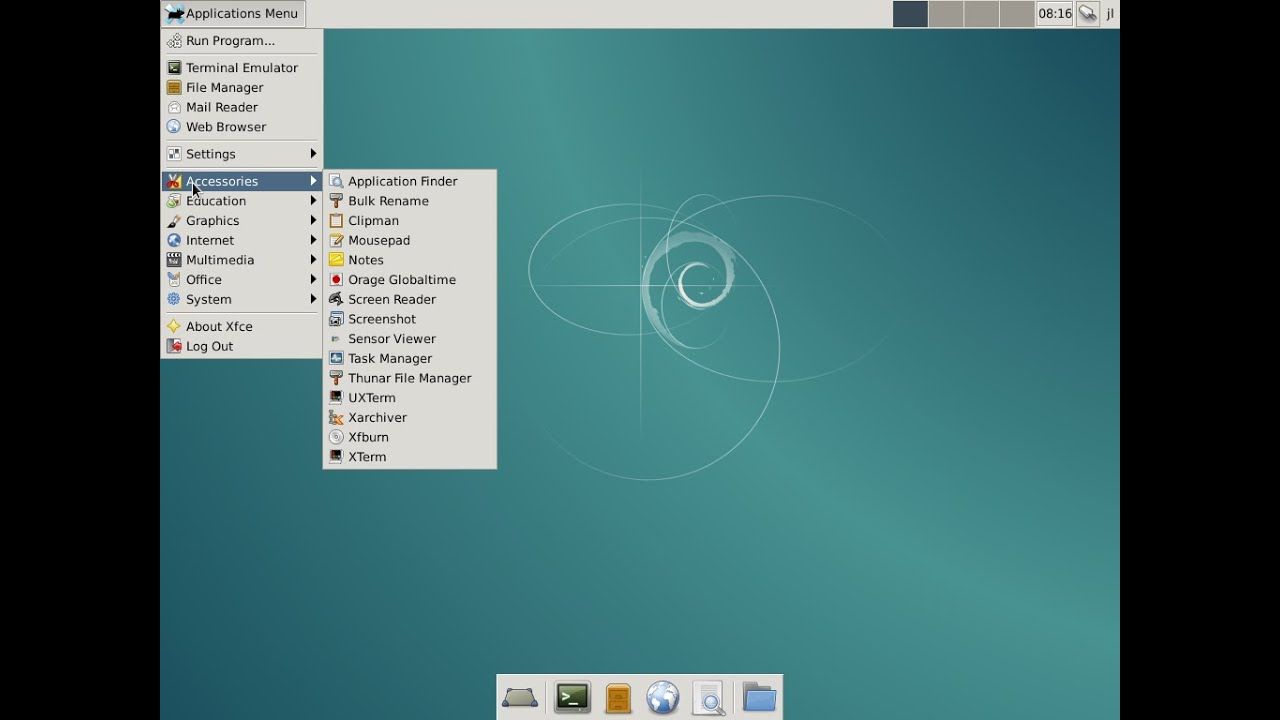The width and height of the screenshot is (1280, 720).
Task: Click the Application Finder magnifier icon
Action: point(336,181)
